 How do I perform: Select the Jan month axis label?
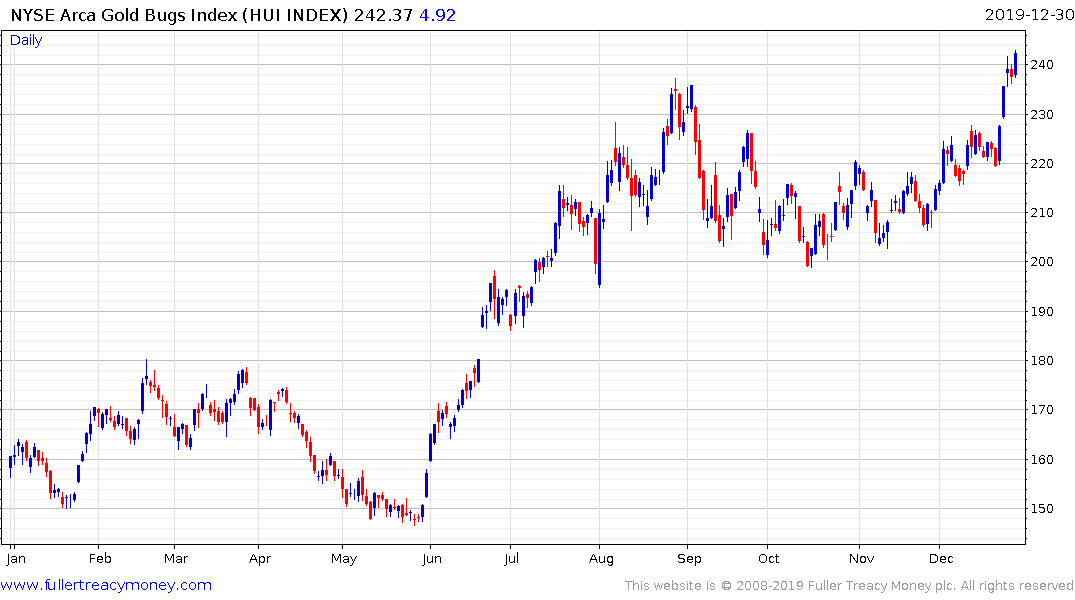pos(16,559)
